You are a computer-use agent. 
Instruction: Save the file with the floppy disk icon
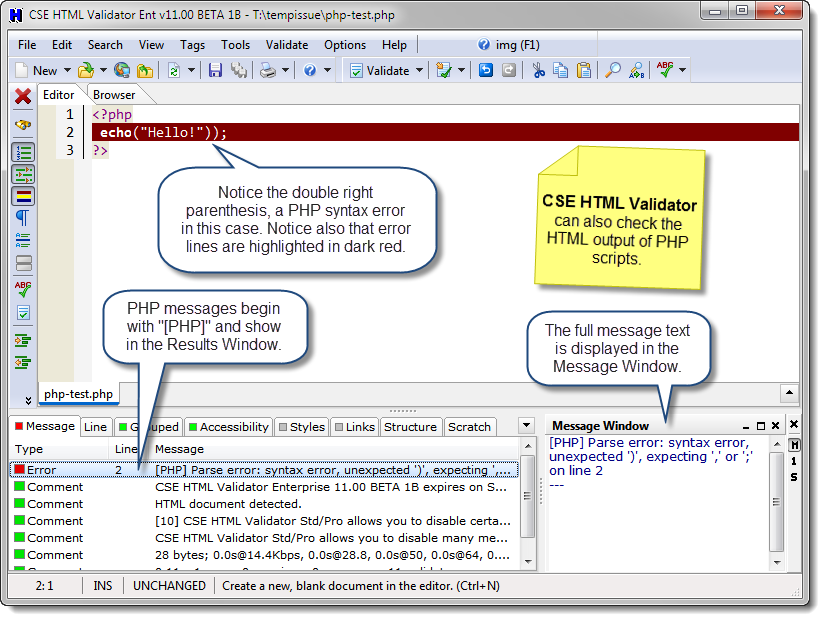215,71
